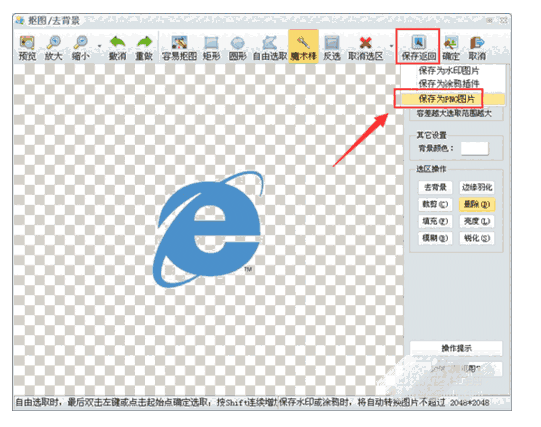Click the 放大 zoom in icon
The height and width of the screenshot is (427, 541).
(x=53, y=42)
